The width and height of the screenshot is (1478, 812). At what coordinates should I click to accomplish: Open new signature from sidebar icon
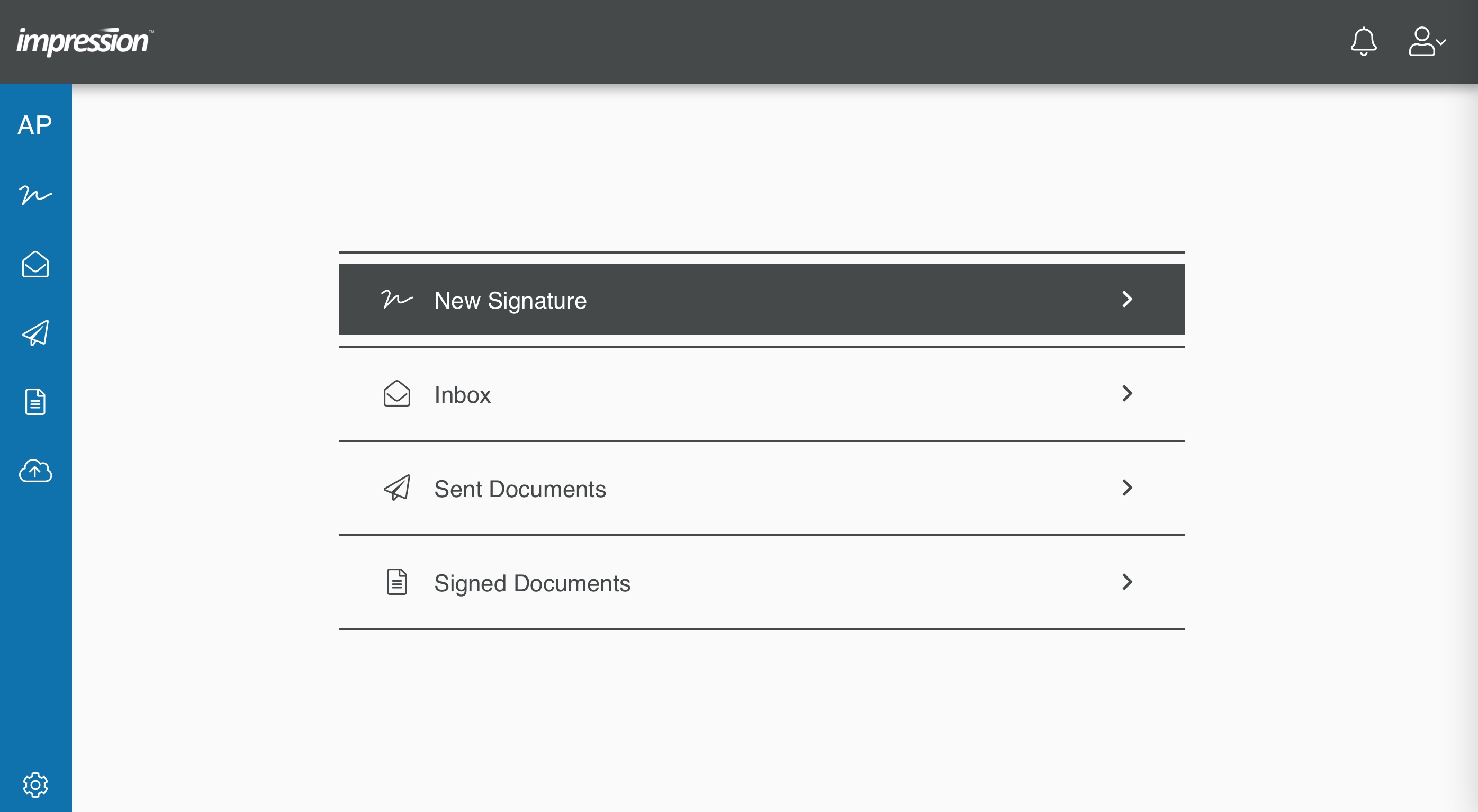pos(35,195)
